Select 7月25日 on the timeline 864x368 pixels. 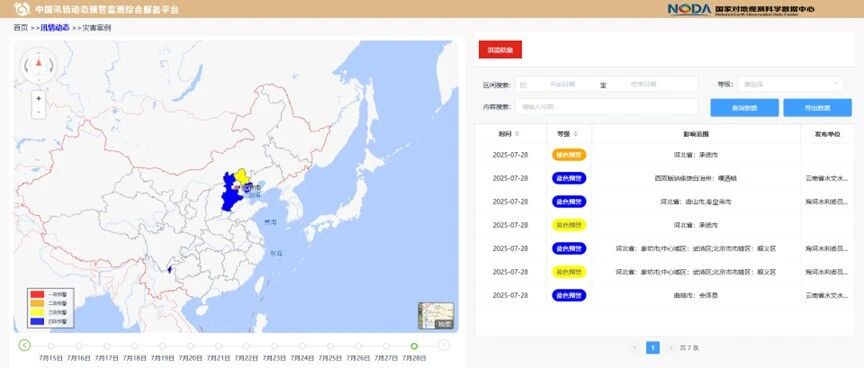330,346
